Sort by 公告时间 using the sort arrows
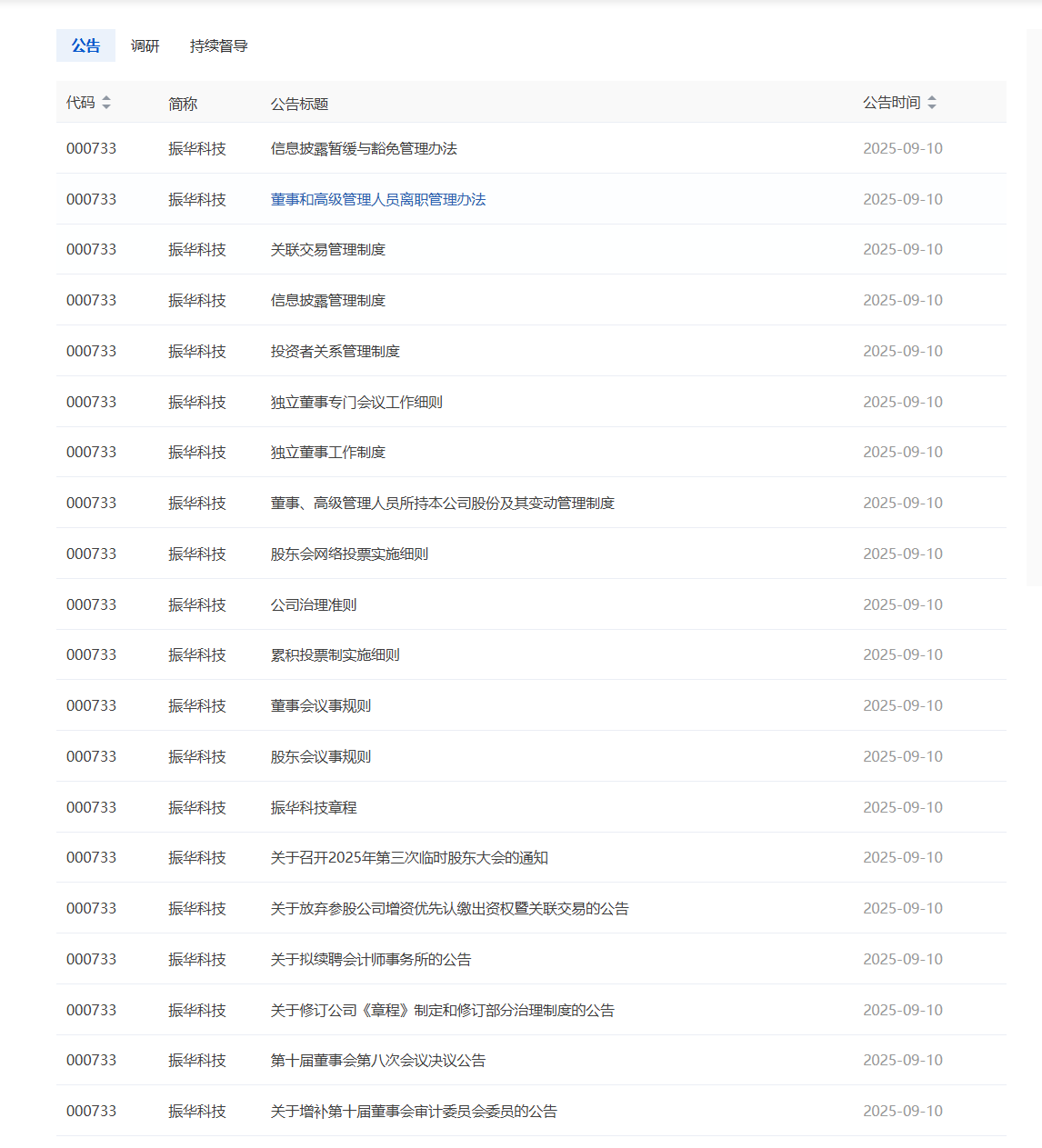 932,103
